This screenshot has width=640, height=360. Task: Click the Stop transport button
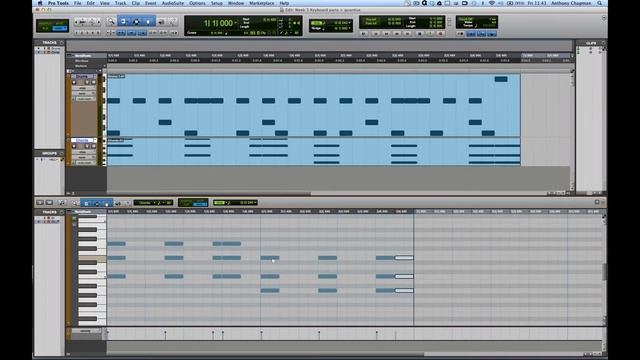419,34
